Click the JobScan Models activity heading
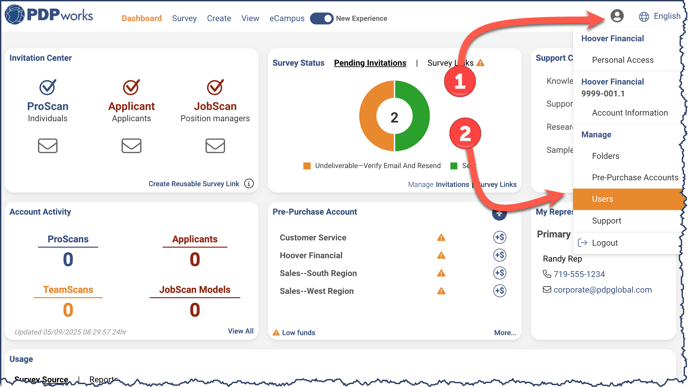688x387 pixels. (x=195, y=290)
